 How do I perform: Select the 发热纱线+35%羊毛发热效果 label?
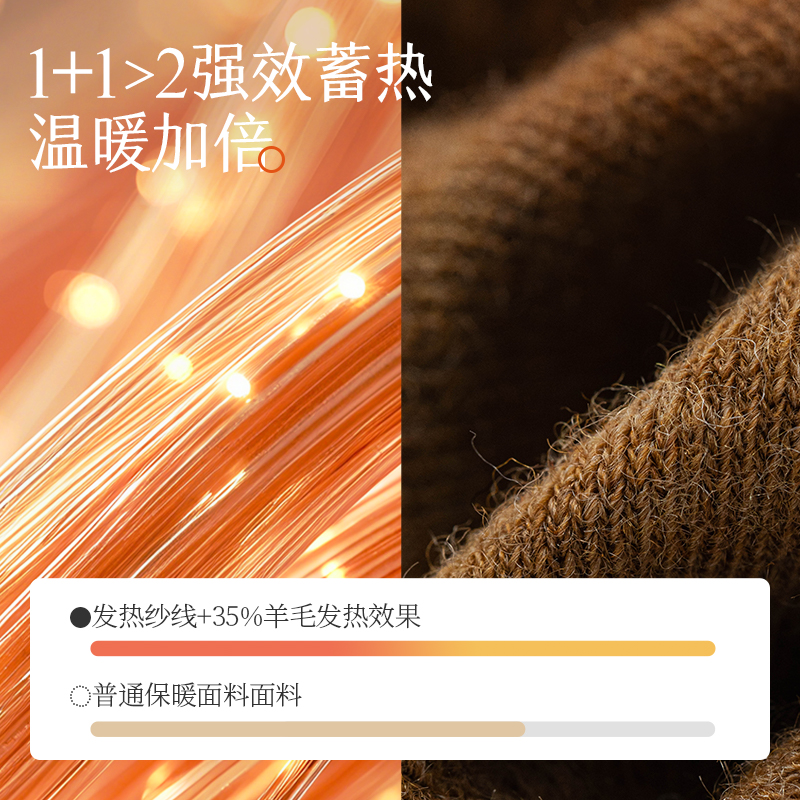click(x=256, y=616)
